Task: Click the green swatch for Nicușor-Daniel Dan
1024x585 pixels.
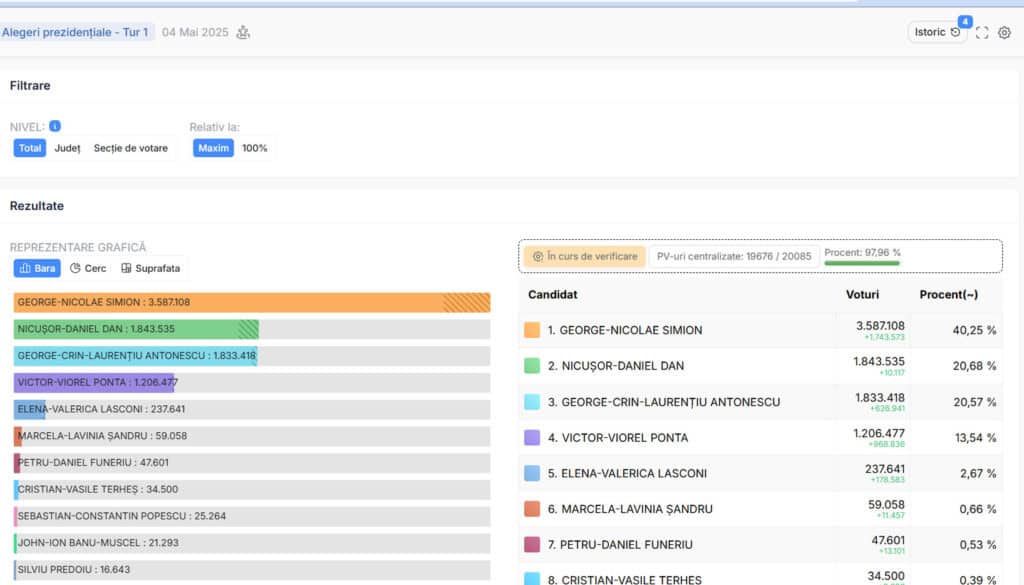Action: pos(532,366)
